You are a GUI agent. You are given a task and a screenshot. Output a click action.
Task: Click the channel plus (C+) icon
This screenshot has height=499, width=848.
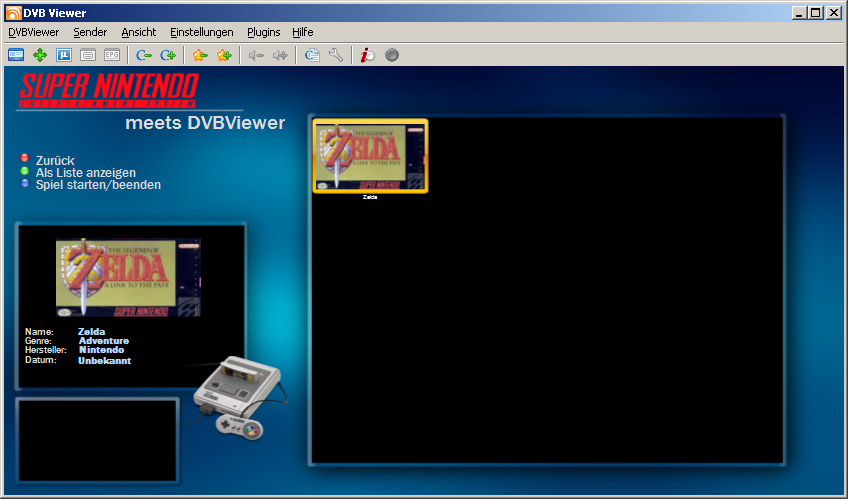tap(168, 55)
